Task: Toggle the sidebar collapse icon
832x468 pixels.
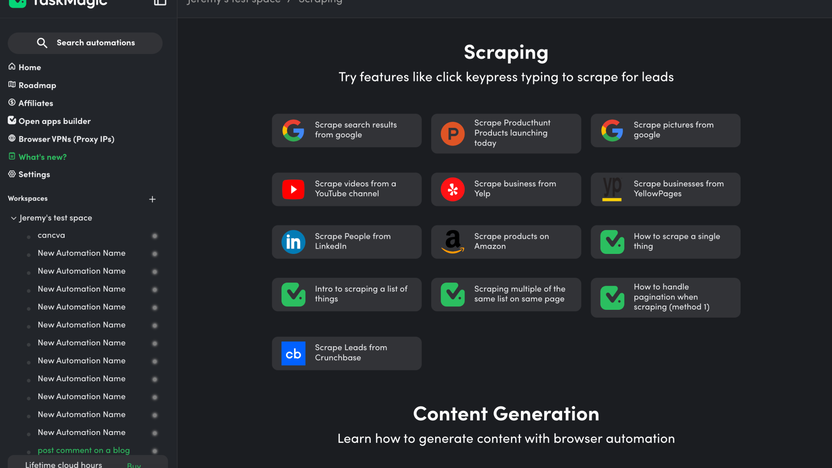Action: (x=160, y=3)
